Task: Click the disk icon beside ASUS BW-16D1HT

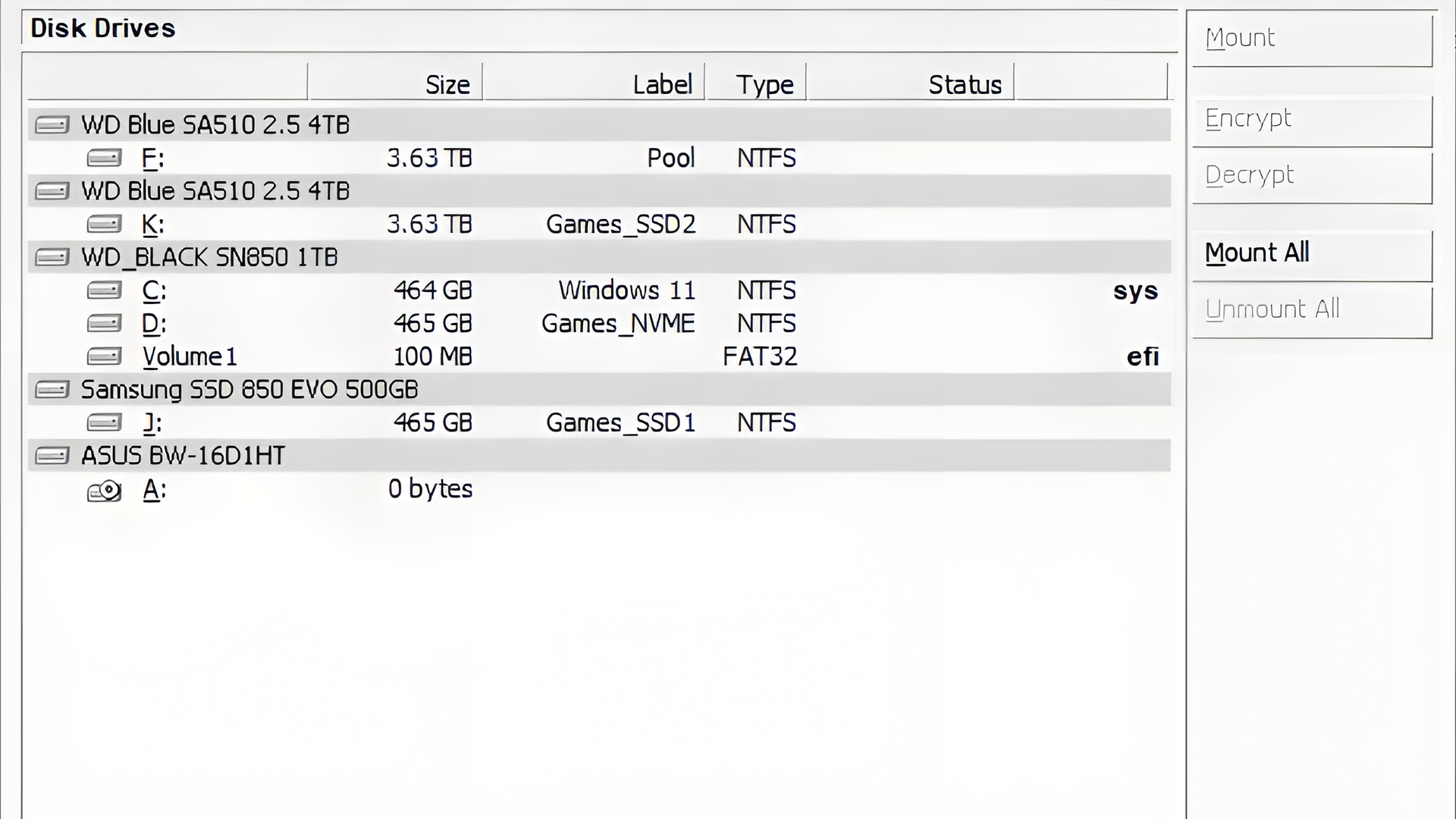Action: 52,456
